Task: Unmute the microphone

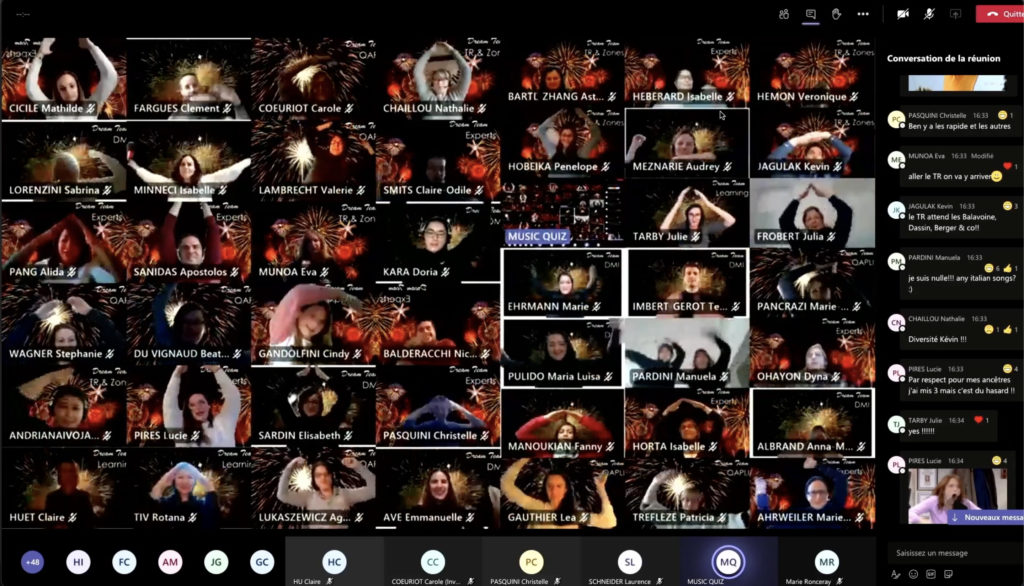Action: 929,14
